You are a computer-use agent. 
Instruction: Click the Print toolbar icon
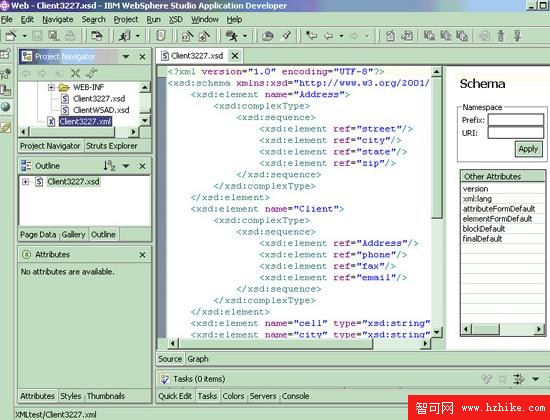70,35
